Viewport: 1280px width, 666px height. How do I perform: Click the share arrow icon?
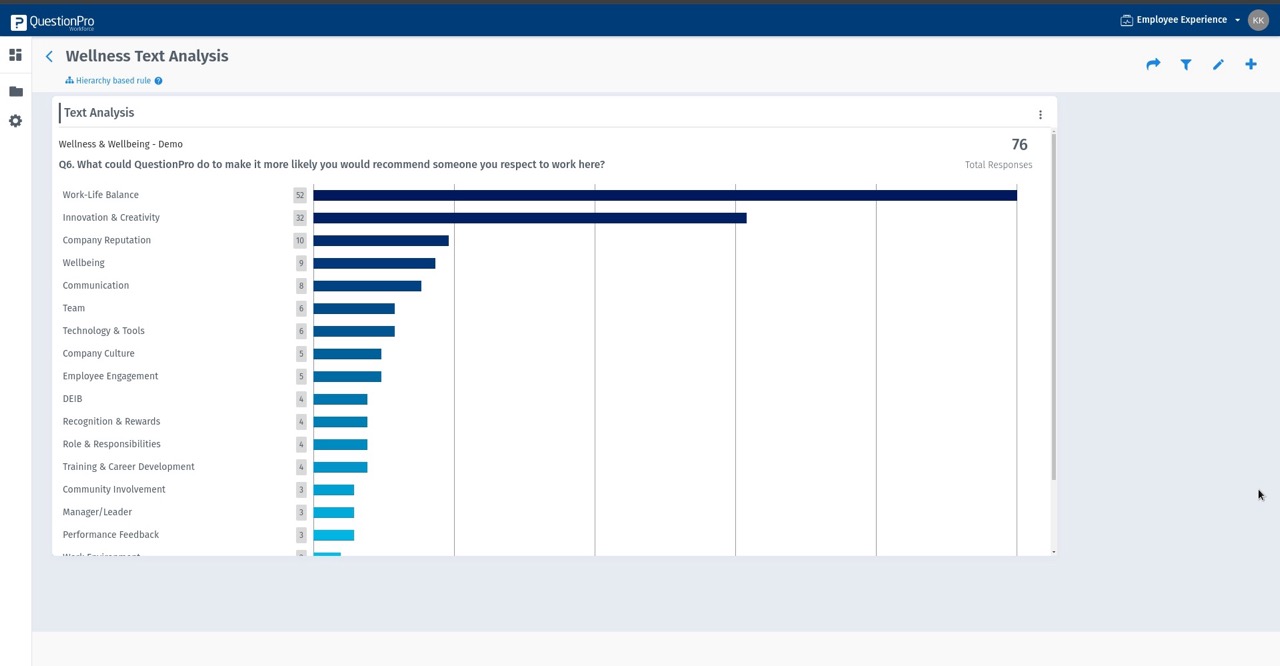point(1153,64)
